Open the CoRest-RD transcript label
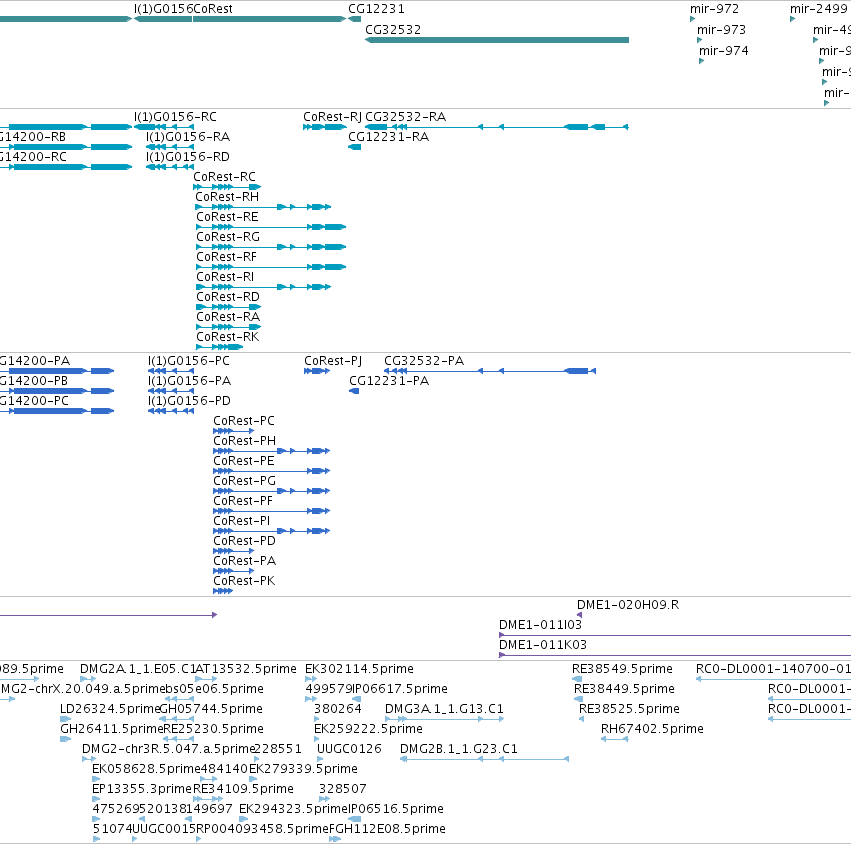Viewport: 851px width, 844px height. (x=228, y=297)
